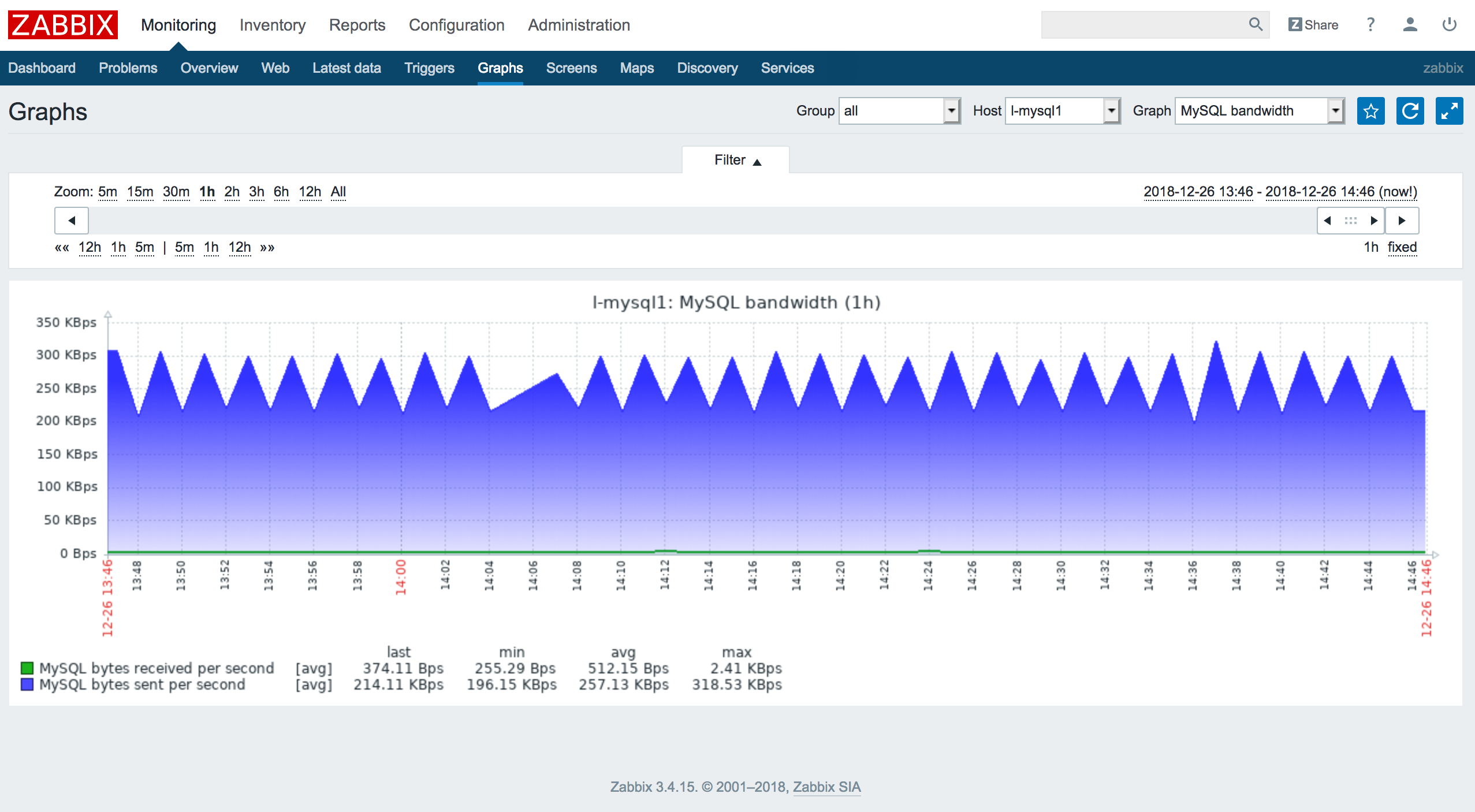Open Screens tab
The width and height of the screenshot is (1475, 812).
click(x=572, y=68)
